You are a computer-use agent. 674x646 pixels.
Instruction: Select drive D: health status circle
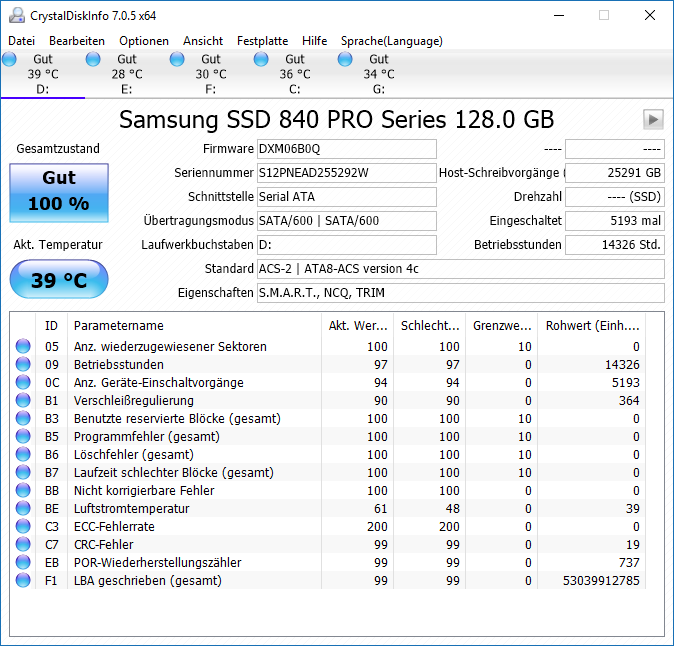tap(9, 59)
